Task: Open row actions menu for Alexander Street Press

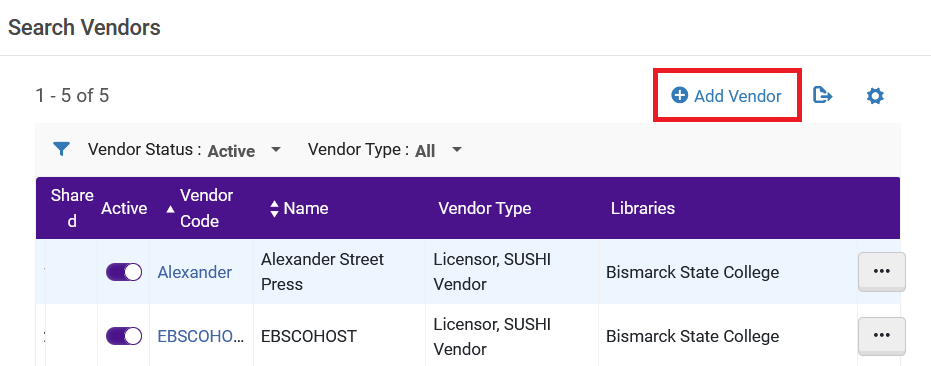Action: click(882, 272)
